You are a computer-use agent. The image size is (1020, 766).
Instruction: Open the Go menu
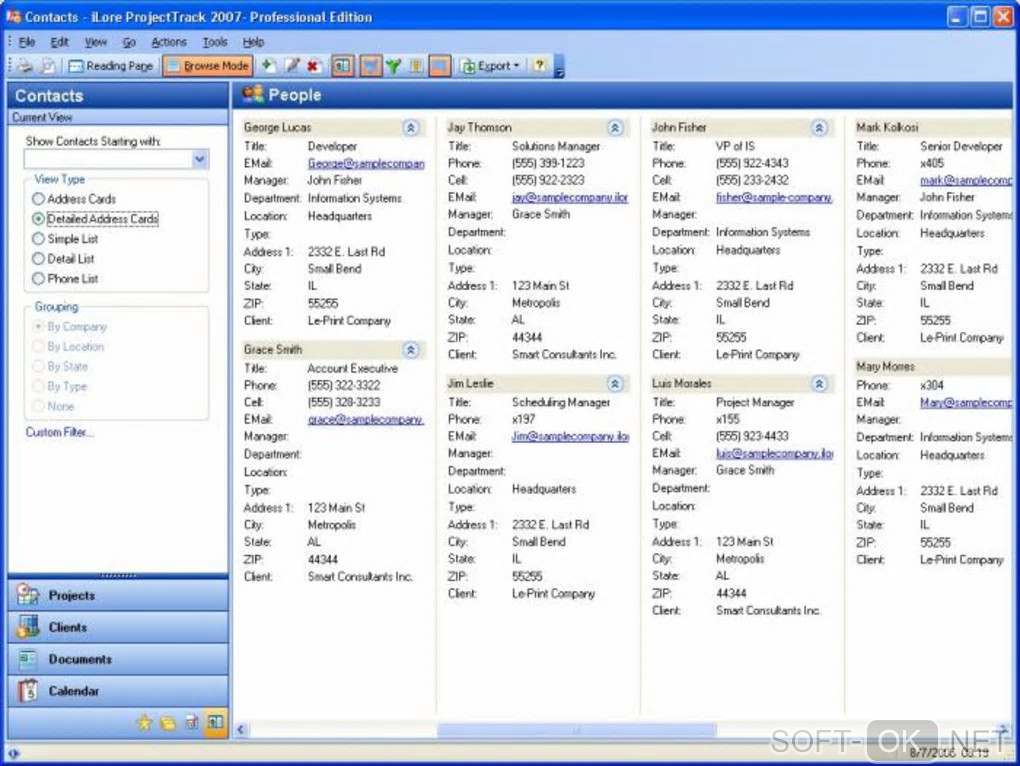pos(129,42)
